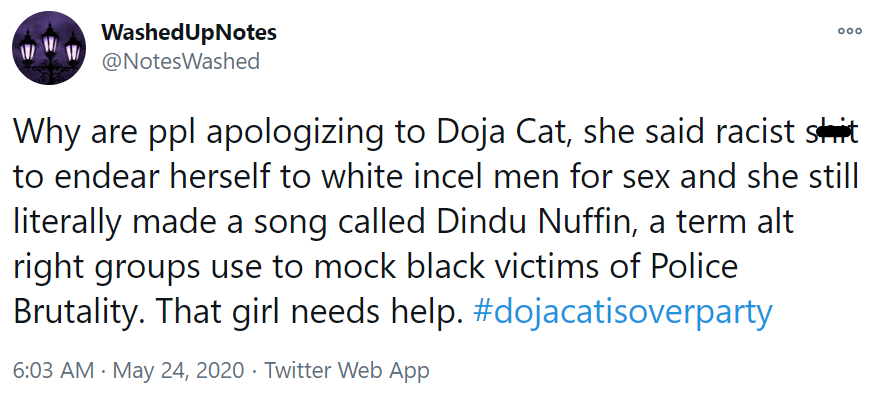Open the Twitter Web App source link
Image resolution: width=880 pixels, height=398 pixels.
(346, 371)
